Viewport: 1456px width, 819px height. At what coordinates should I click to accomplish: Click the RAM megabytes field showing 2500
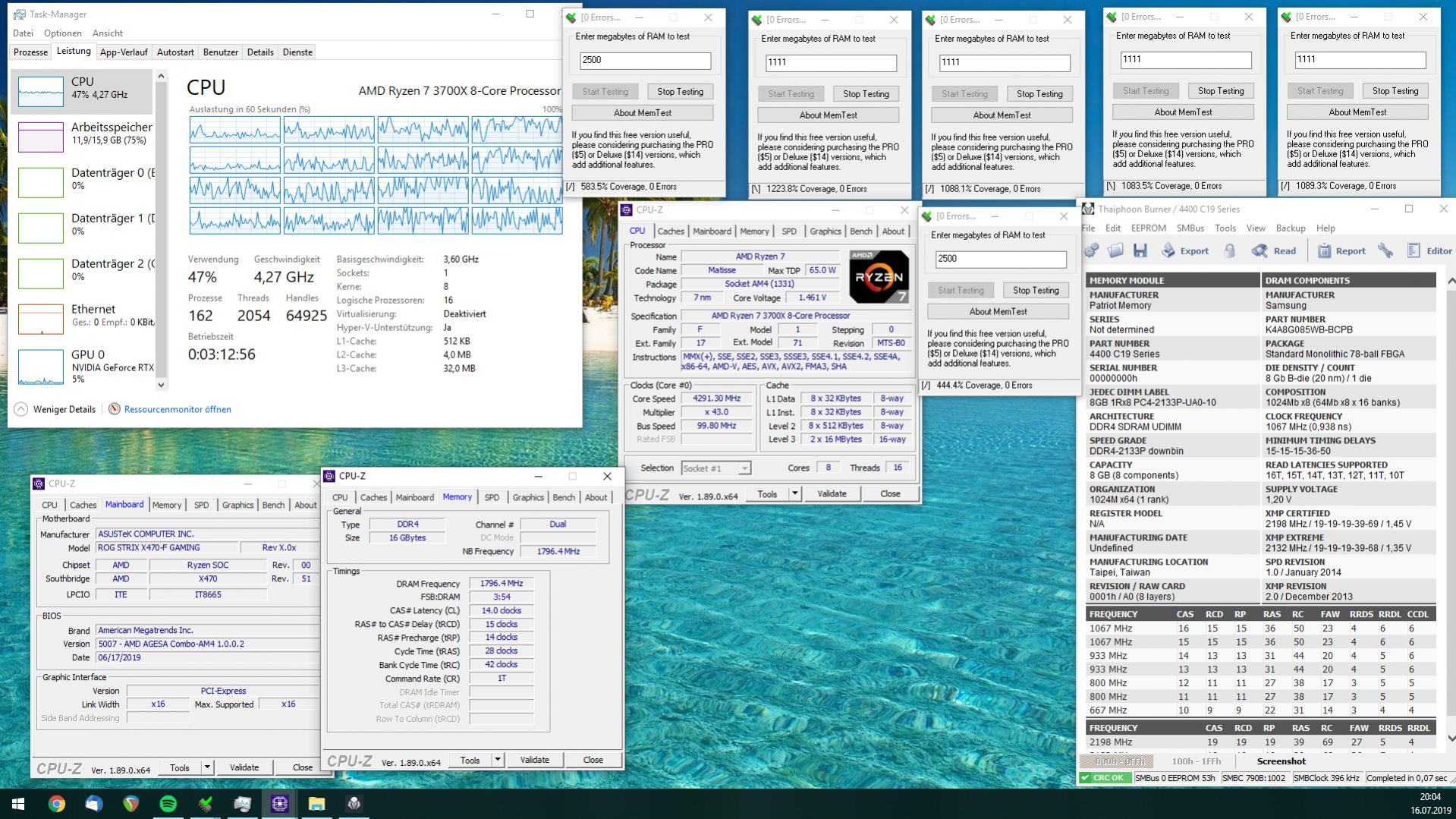(x=645, y=61)
